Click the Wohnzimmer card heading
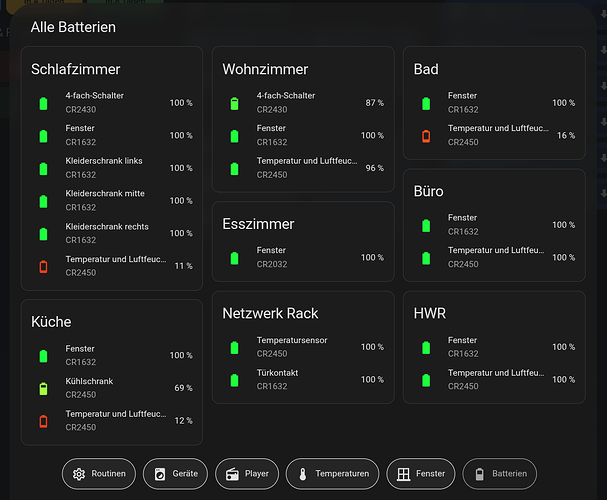Image resolution: width=607 pixels, height=500 pixels. (265, 69)
